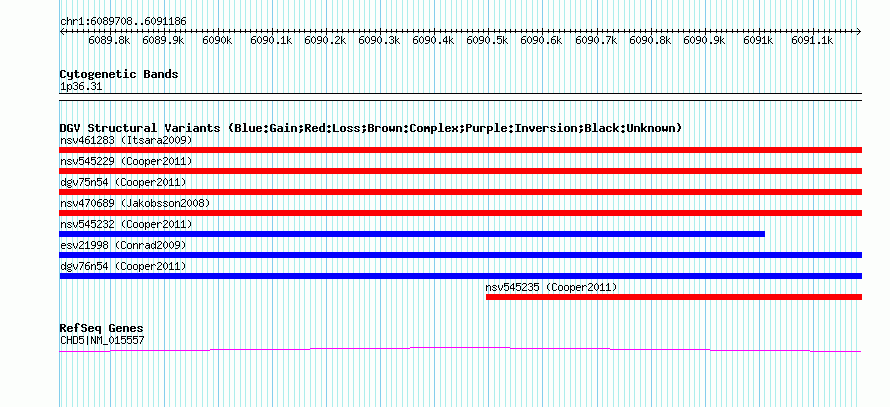Click the red loss bar under nsv461283

point(460,150)
